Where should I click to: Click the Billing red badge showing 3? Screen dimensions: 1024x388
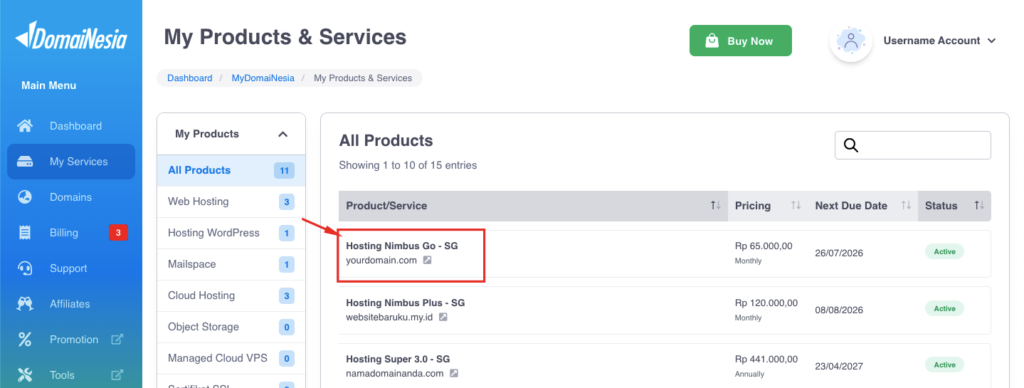point(118,233)
